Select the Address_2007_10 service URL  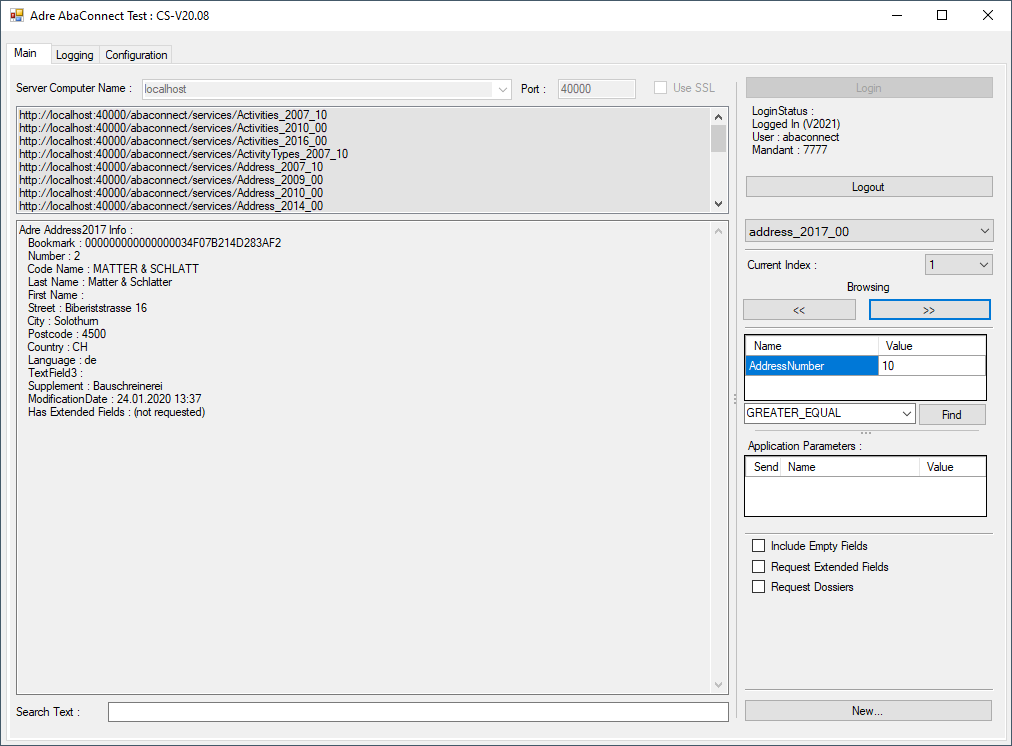click(171, 166)
